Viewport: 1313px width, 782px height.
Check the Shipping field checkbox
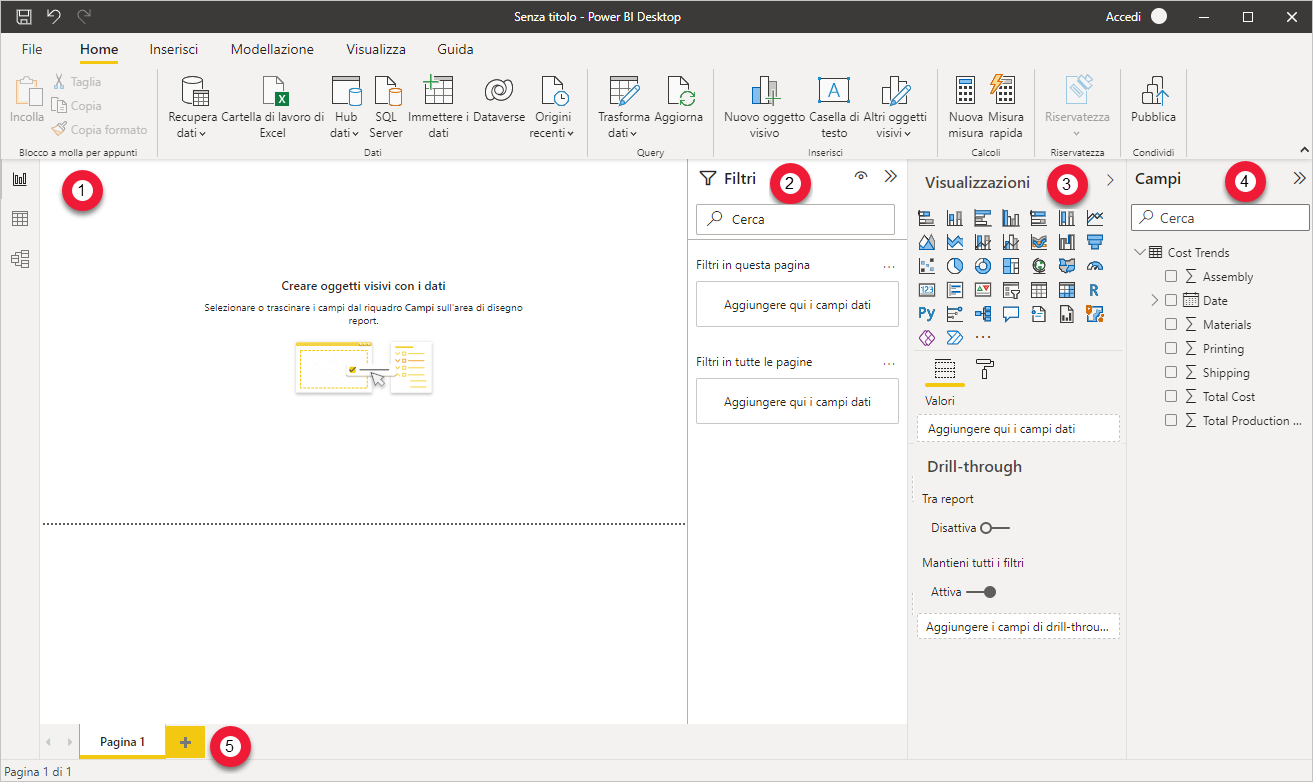point(1171,373)
